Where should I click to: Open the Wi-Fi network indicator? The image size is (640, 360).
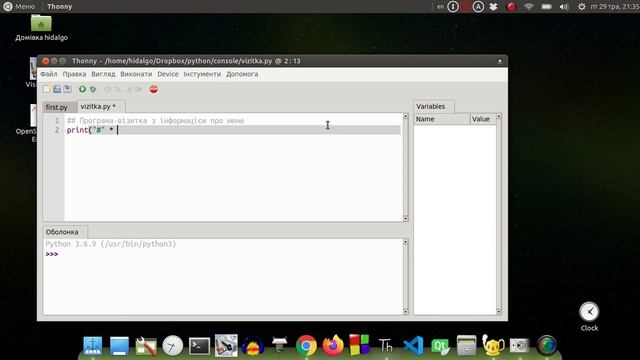click(x=529, y=7)
